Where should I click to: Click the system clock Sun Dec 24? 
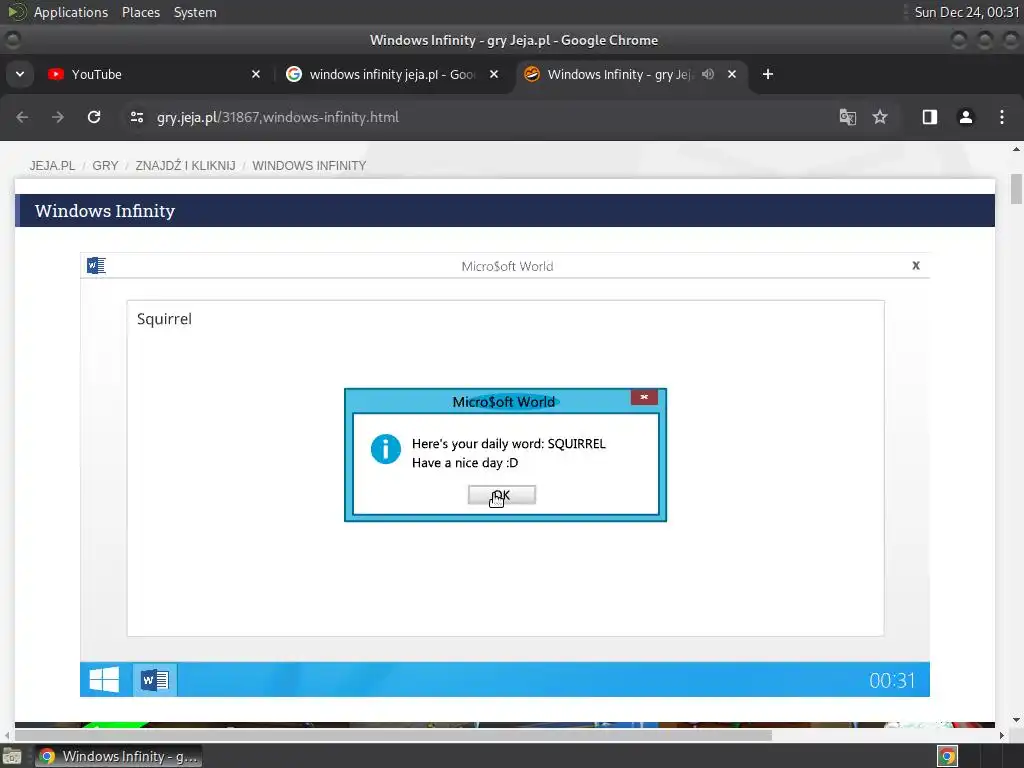click(967, 12)
